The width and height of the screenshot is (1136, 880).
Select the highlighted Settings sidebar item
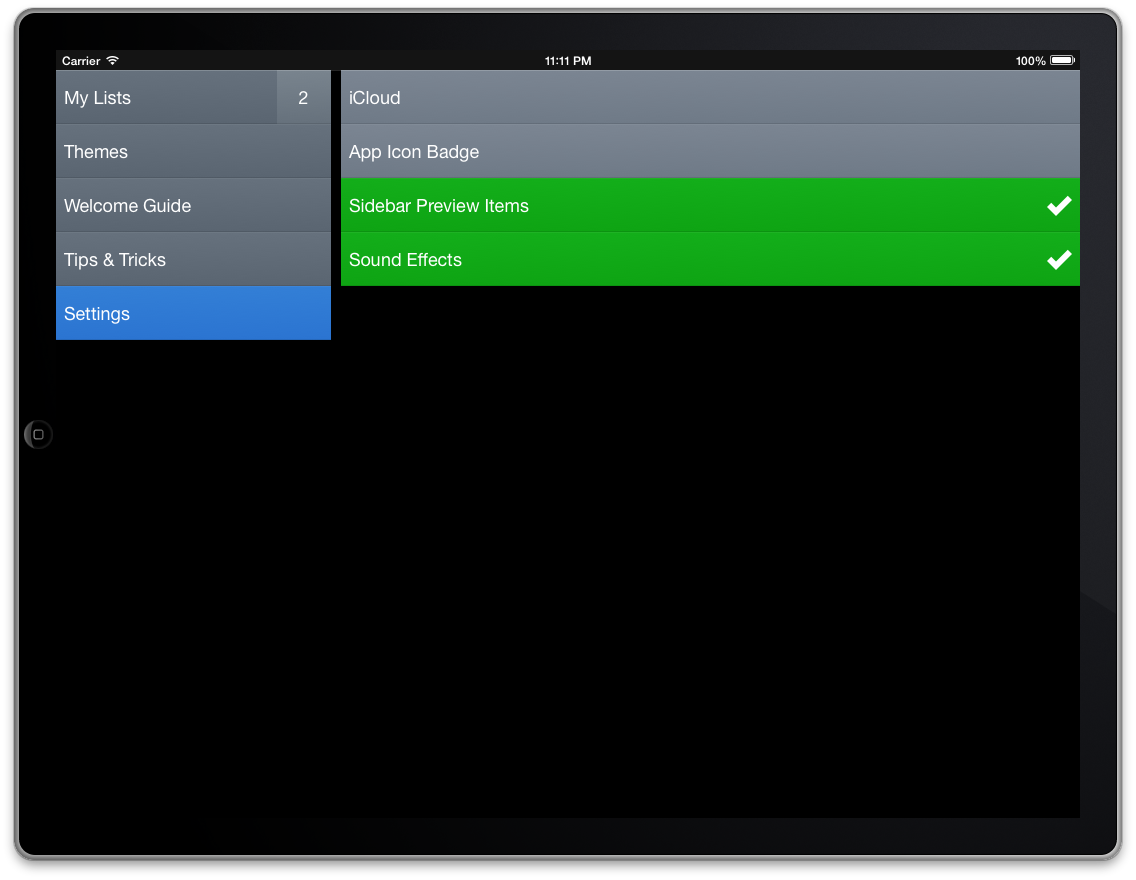tap(193, 314)
